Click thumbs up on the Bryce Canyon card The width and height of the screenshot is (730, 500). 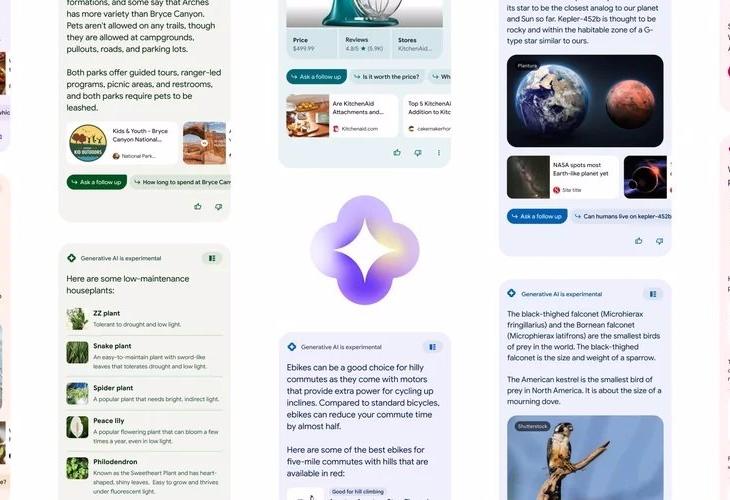[x=198, y=206]
